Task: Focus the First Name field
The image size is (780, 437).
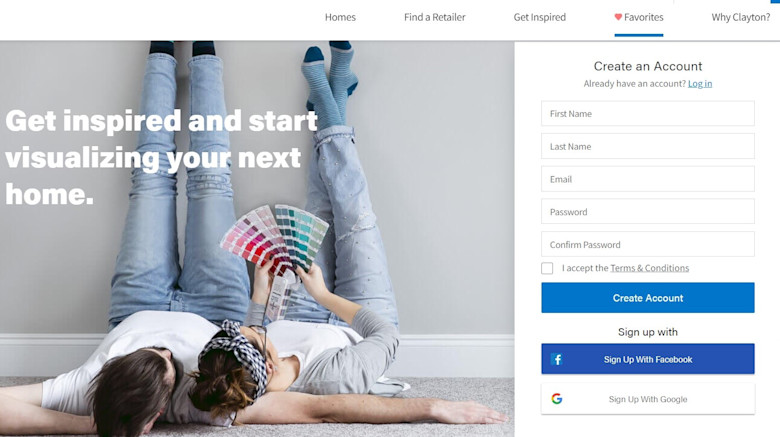Action: click(x=648, y=113)
